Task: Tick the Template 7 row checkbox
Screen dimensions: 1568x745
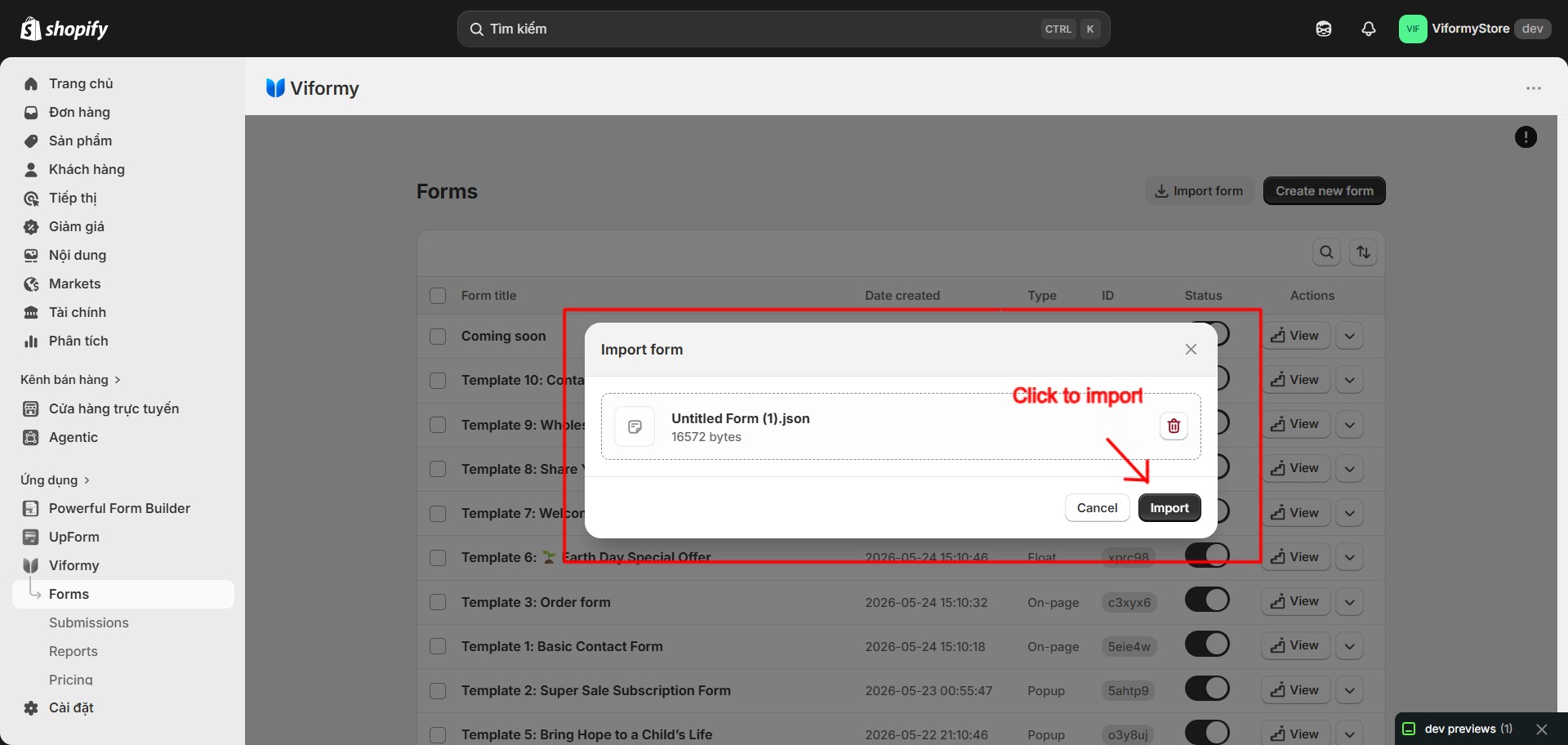Action: coord(438,514)
